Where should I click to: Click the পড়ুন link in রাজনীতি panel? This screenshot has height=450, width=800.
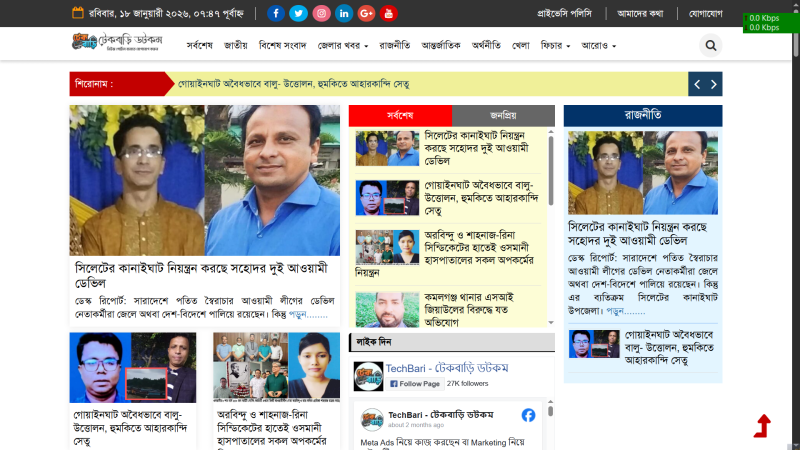626,311
